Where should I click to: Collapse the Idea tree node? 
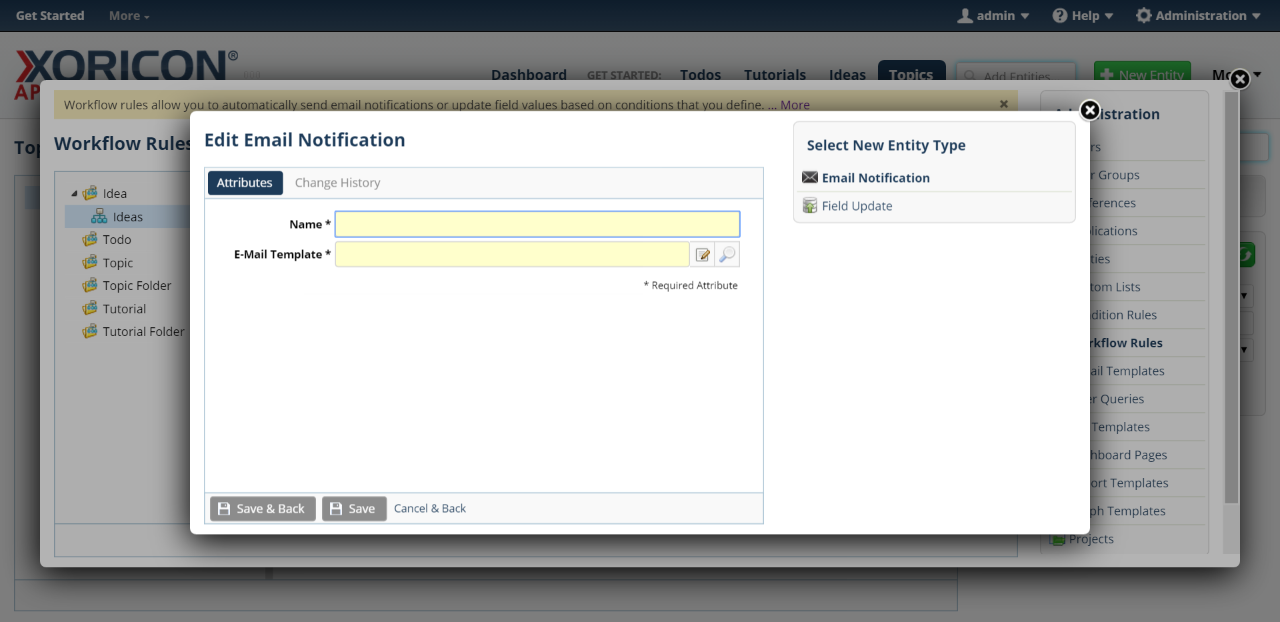coord(73,194)
